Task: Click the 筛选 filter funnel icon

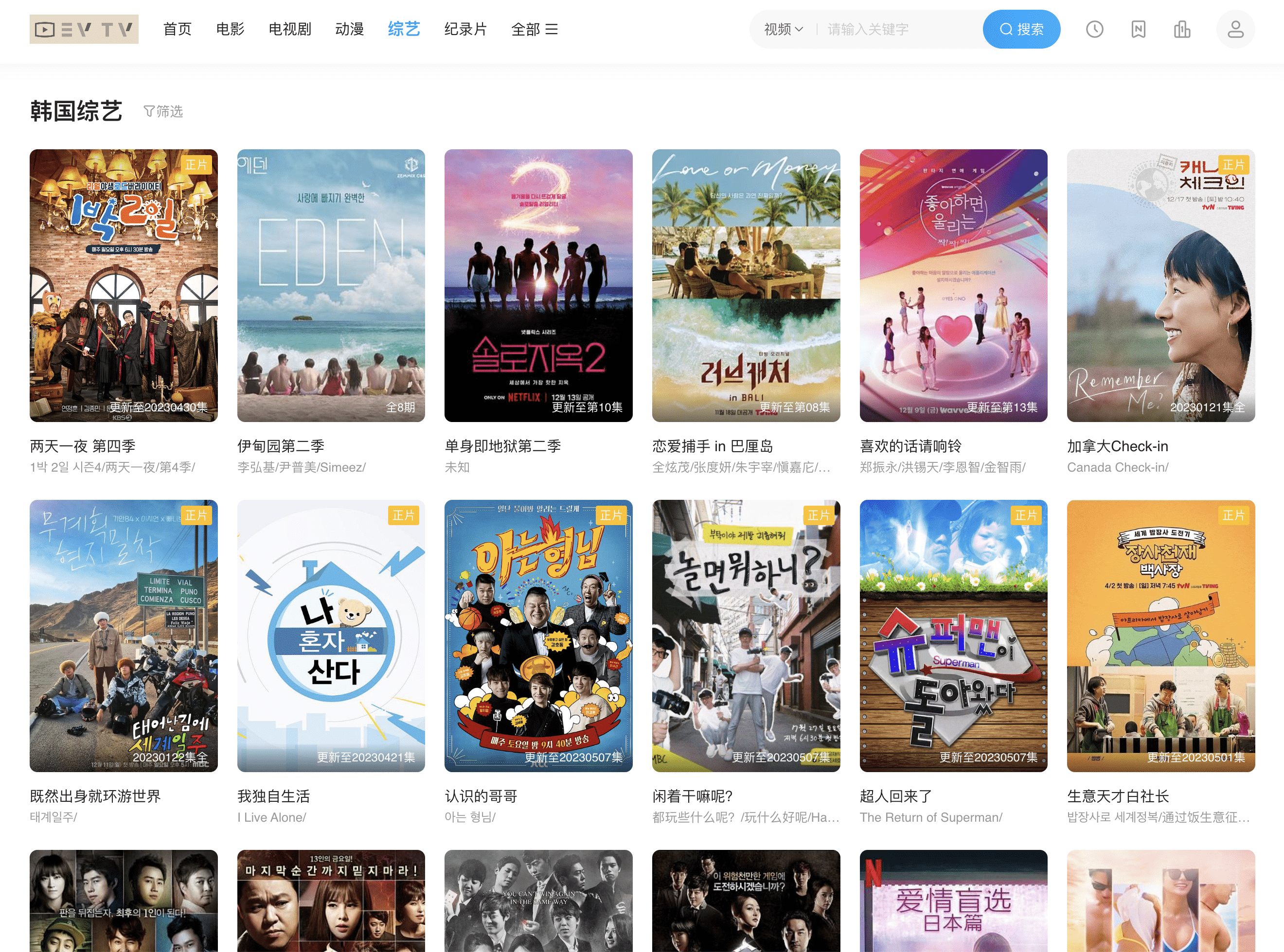Action: click(149, 111)
